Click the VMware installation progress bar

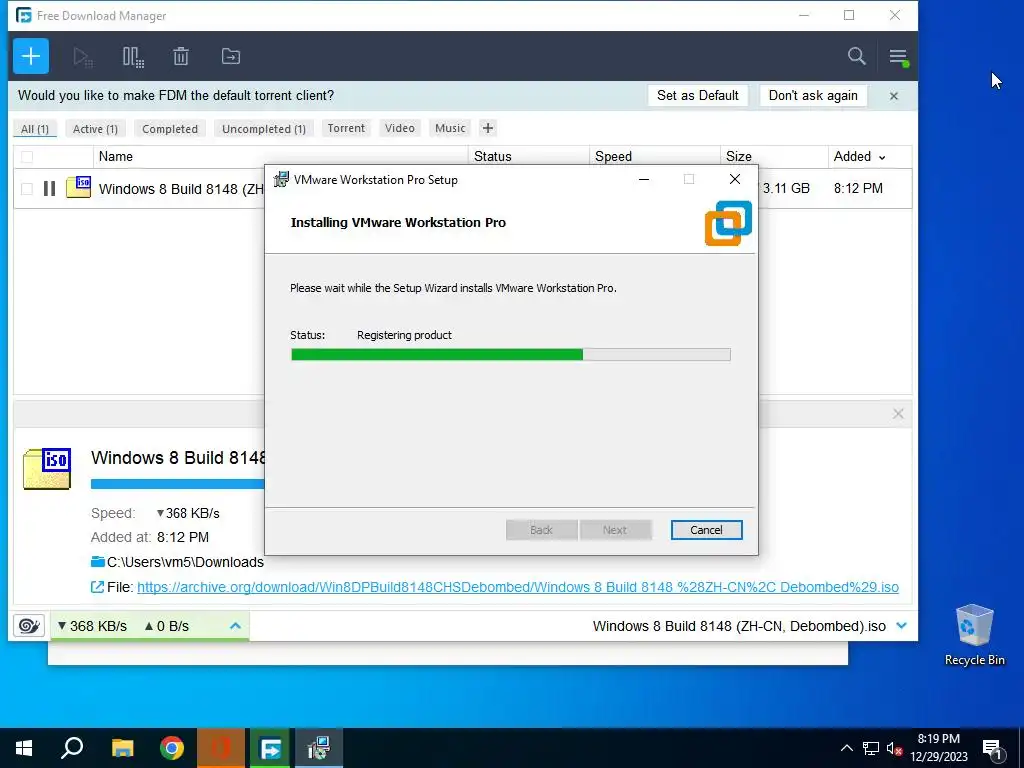pyautogui.click(x=511, y=355)
